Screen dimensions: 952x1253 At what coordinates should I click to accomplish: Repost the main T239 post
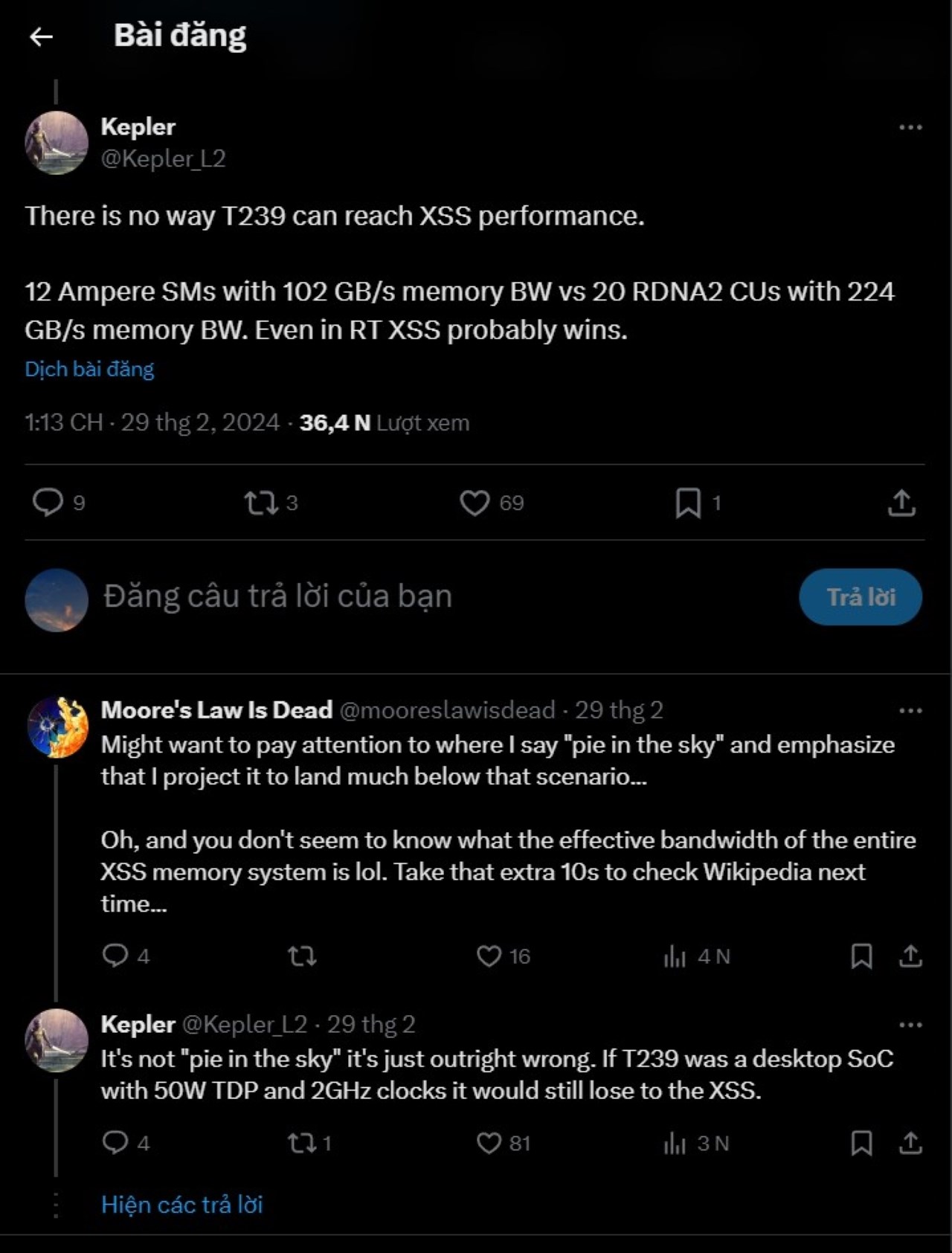click(x=261, y=503)
